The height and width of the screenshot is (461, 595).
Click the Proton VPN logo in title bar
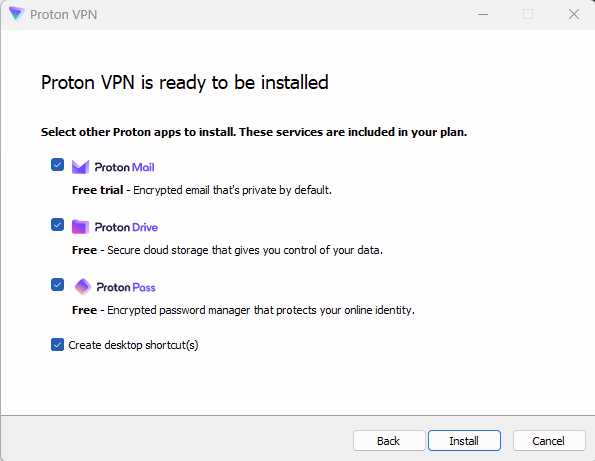tap(17, 14)
